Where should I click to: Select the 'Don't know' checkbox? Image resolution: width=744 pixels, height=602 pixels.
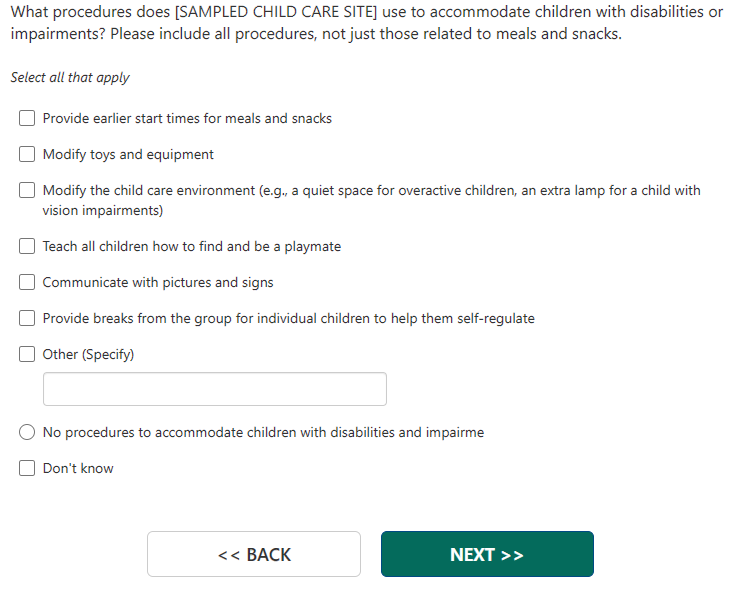28,468
